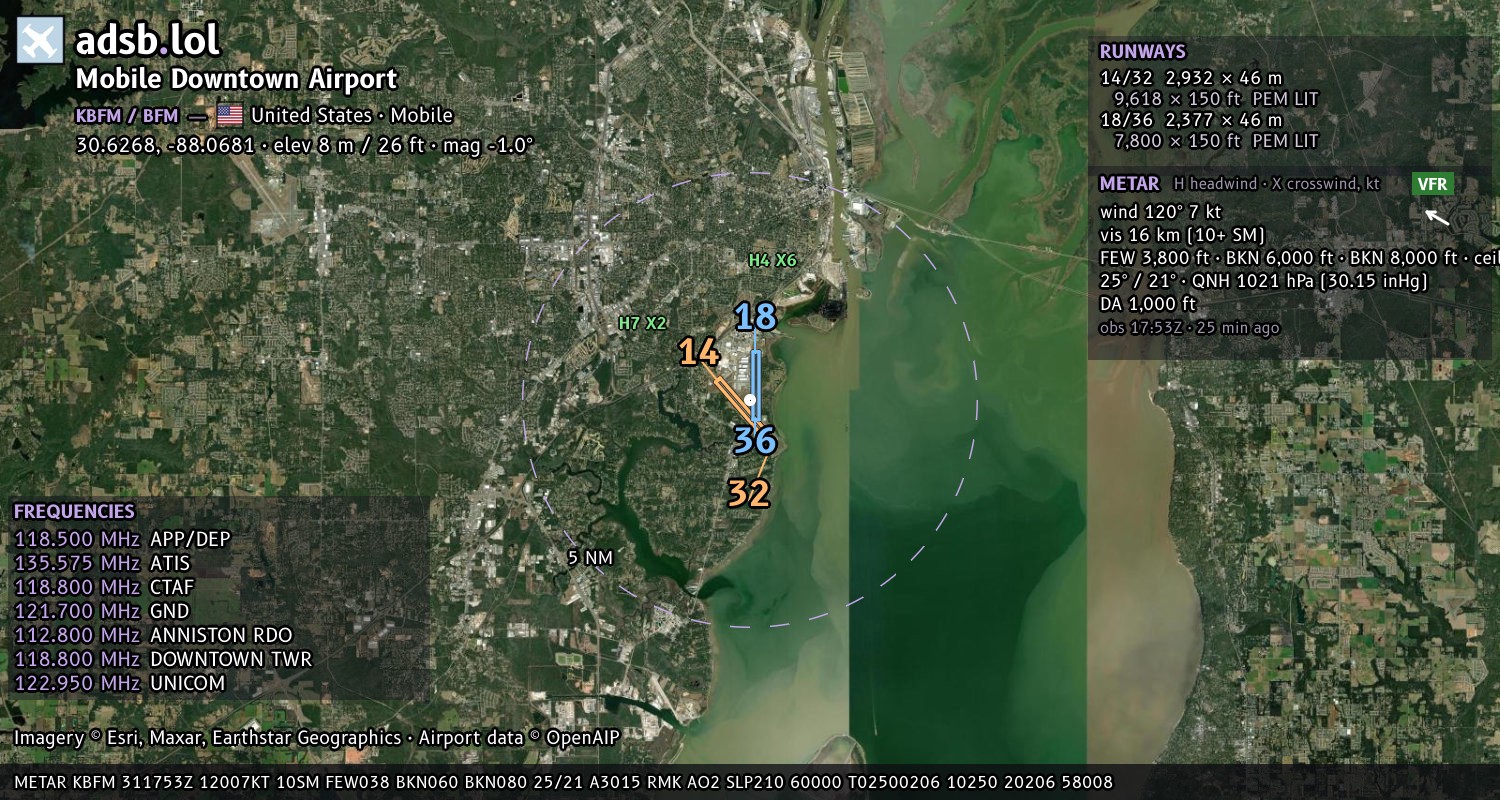Click the runway 14 label

[x=699, y=353]
